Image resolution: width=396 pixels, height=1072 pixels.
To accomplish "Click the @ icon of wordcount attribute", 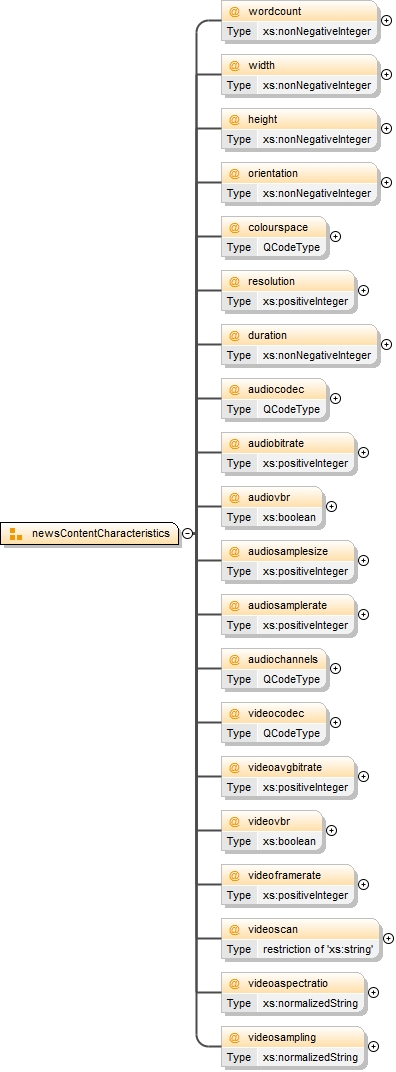I will pyautogui.click(x=235, y=12).
